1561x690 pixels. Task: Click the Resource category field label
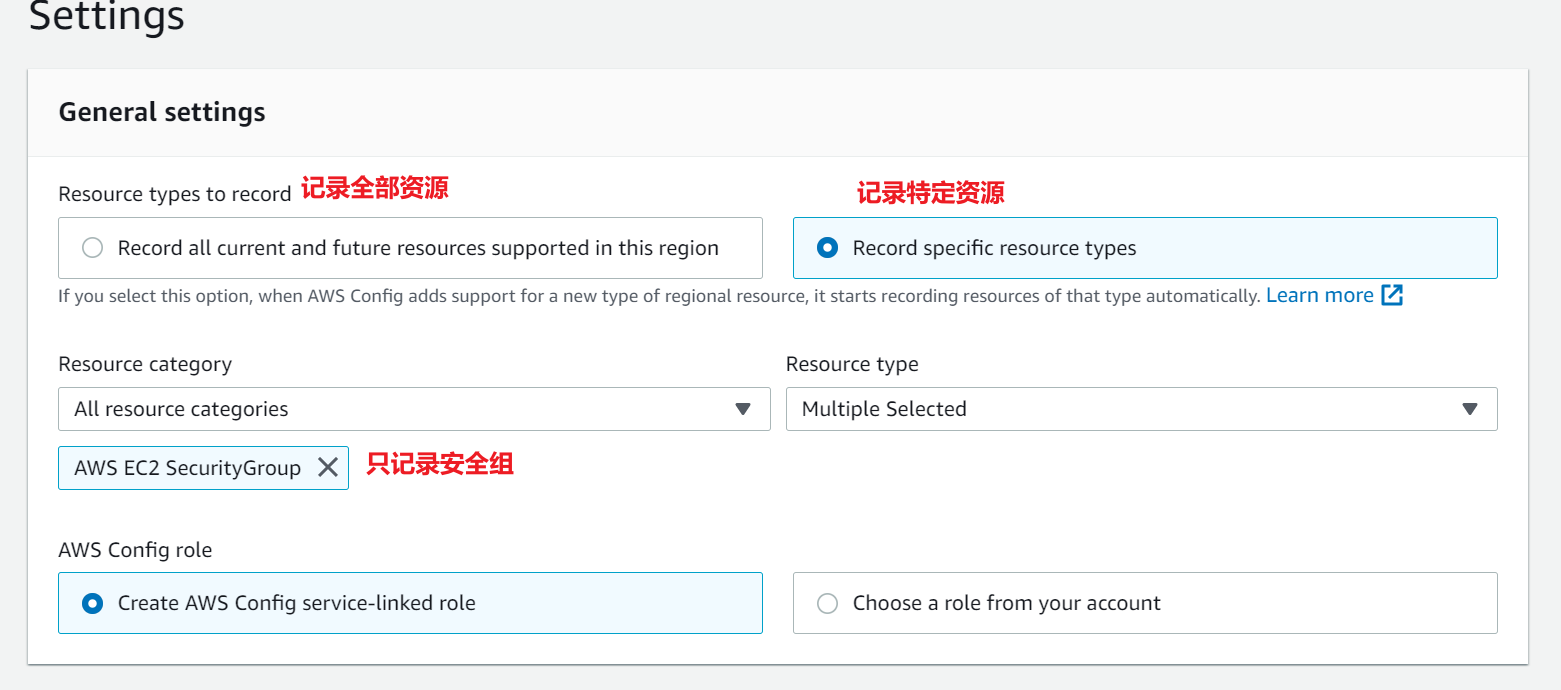145,364
